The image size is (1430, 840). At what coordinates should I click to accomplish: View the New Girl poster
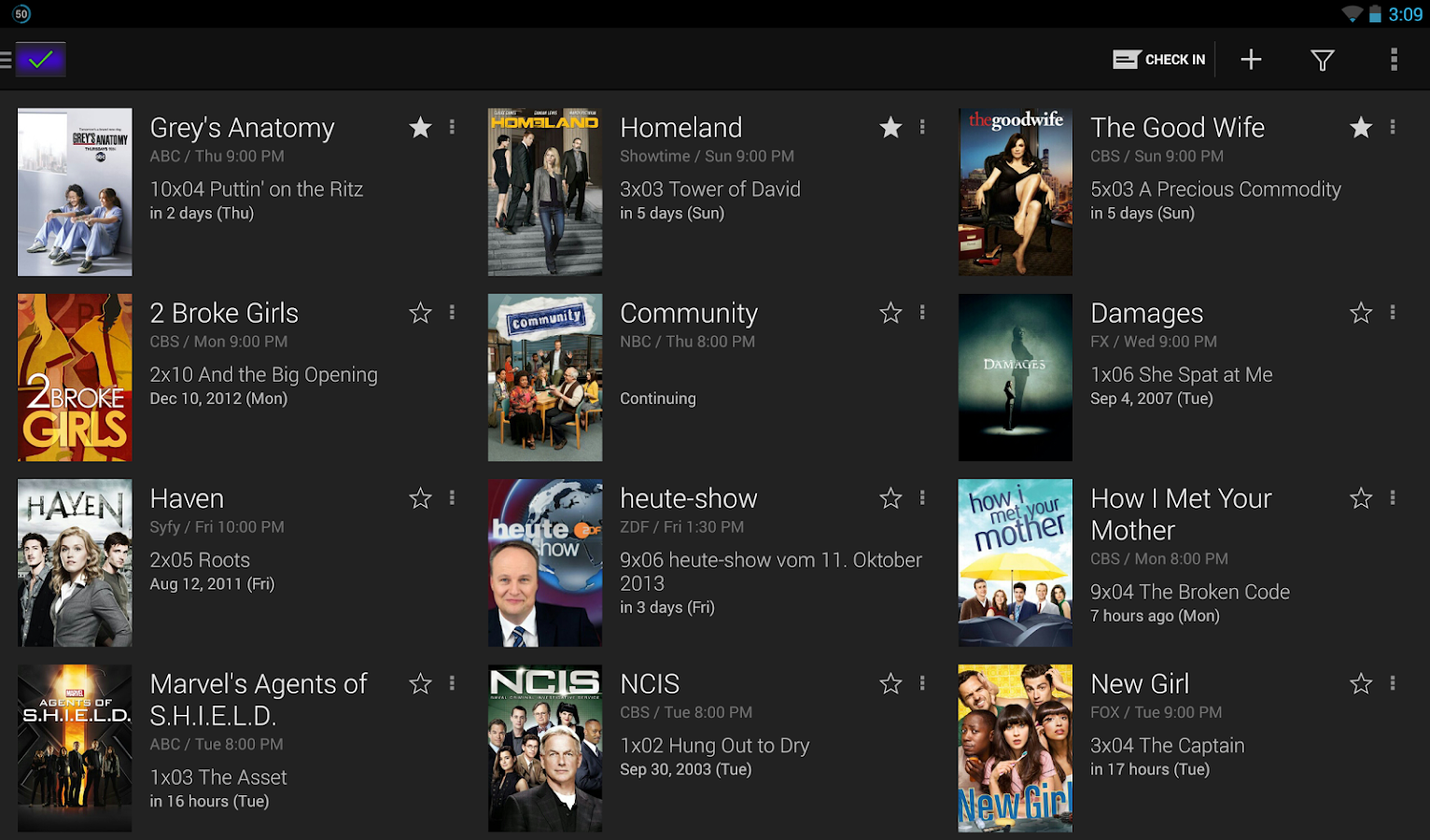point(1016,749)
